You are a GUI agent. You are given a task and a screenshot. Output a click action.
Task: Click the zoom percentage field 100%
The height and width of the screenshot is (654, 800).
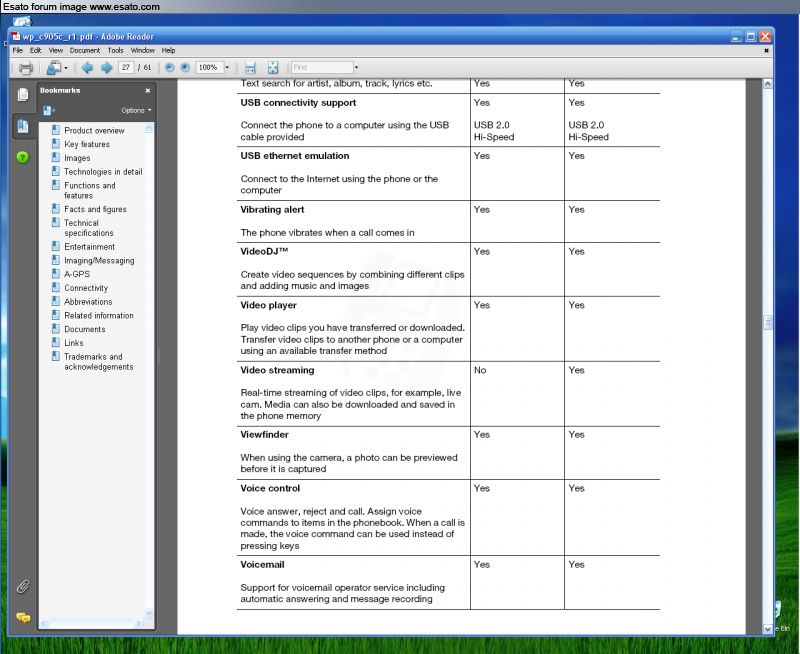point(208,67)
